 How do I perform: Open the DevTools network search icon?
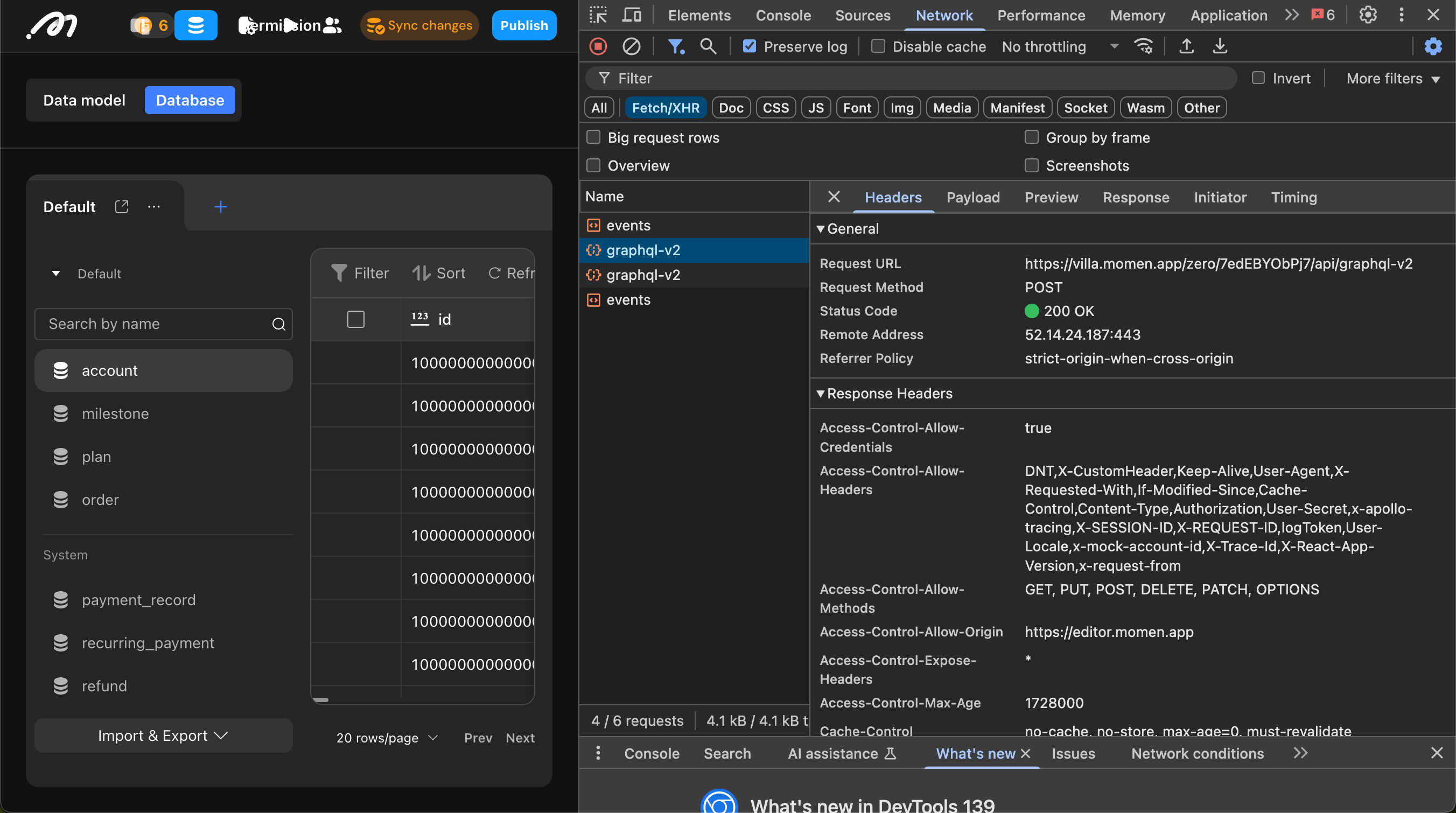click(x=708, y=46)
